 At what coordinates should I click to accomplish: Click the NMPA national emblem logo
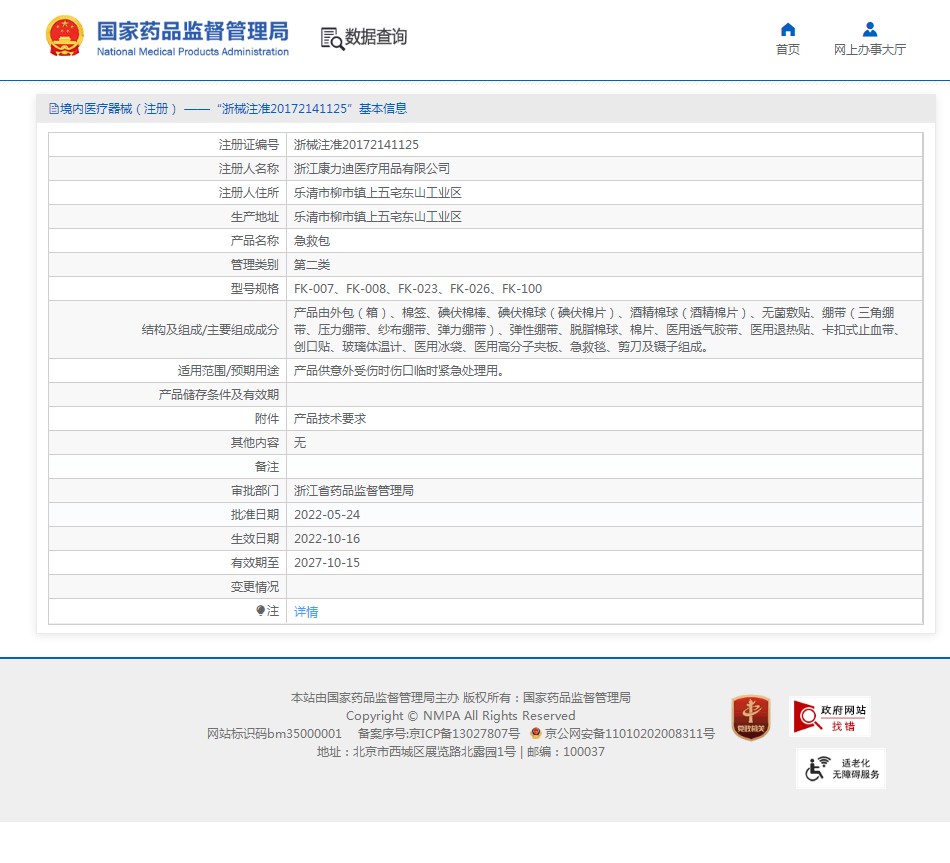(x=65, y=36)
